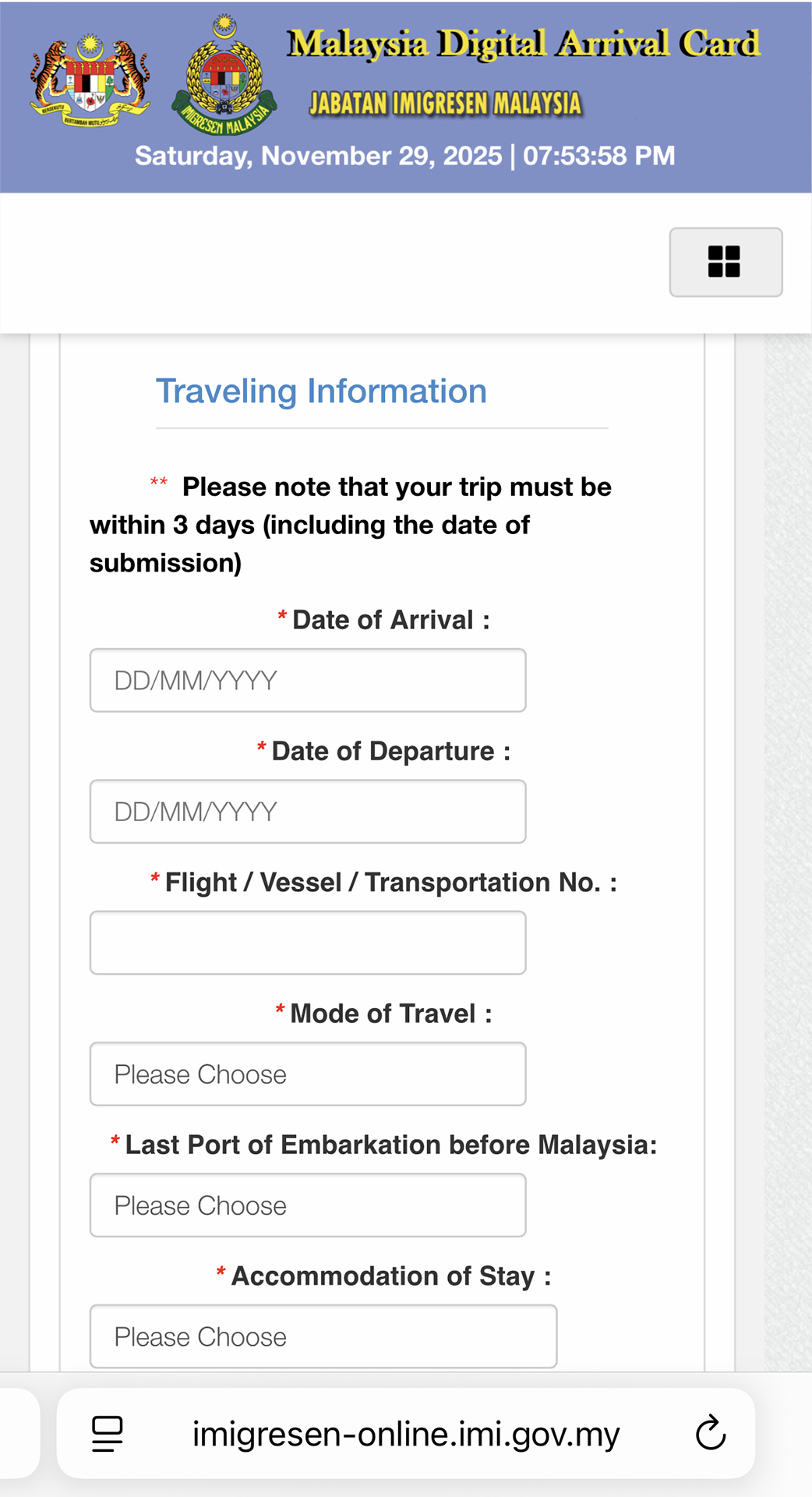The width and height of the screenshot is (812, 1497).
Task: Open the Accommodation of Stay dropdown
Action: pyautogui.click(x=323, y=1336)
